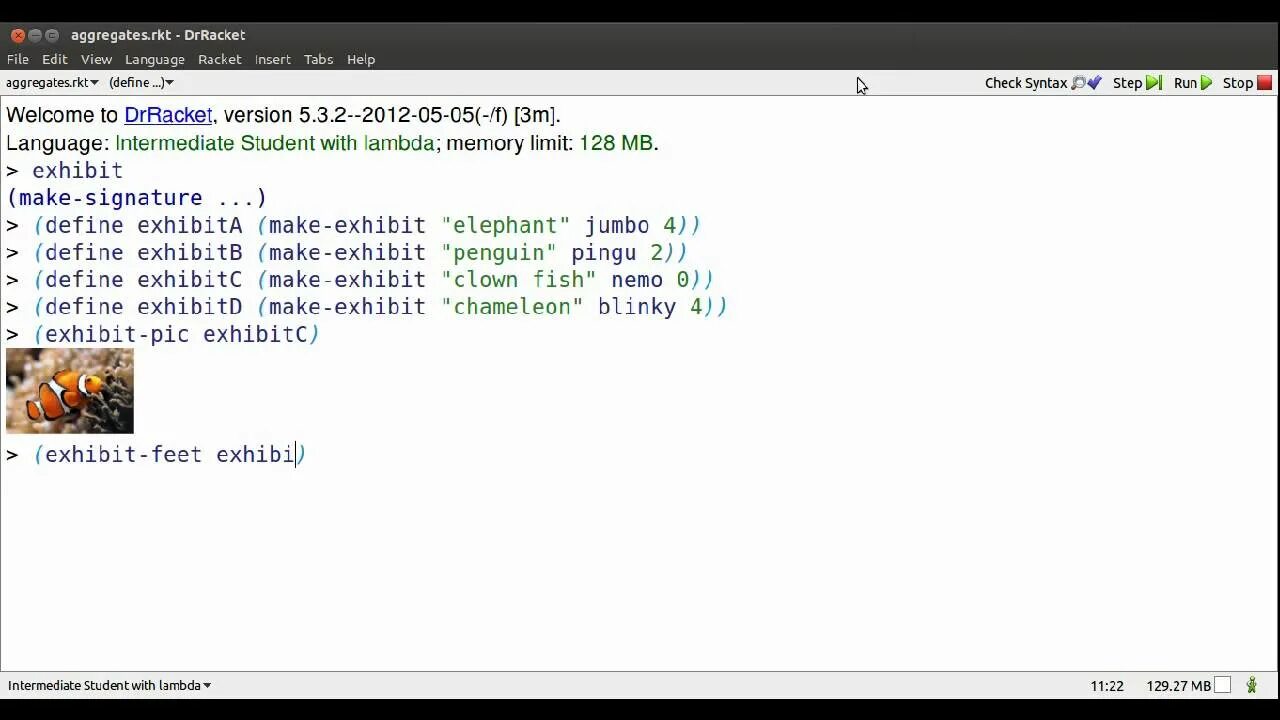Click the "define exhibitC" clown fish line

click(x=360, y=279)
